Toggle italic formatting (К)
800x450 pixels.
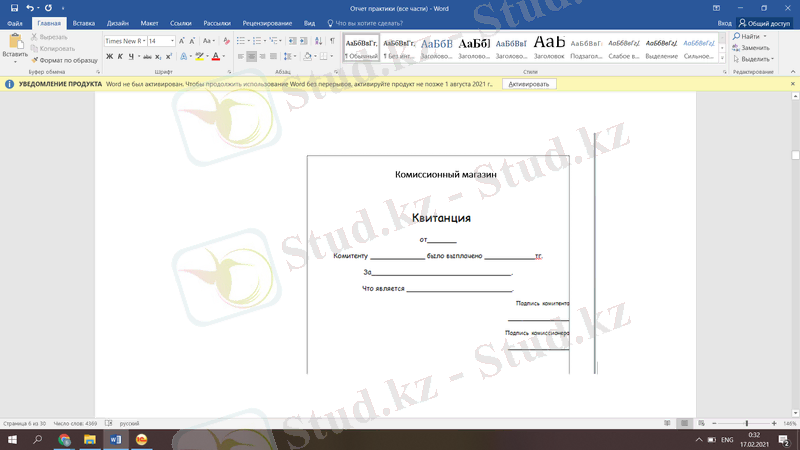pyautogui.click(x=121, y=57)
